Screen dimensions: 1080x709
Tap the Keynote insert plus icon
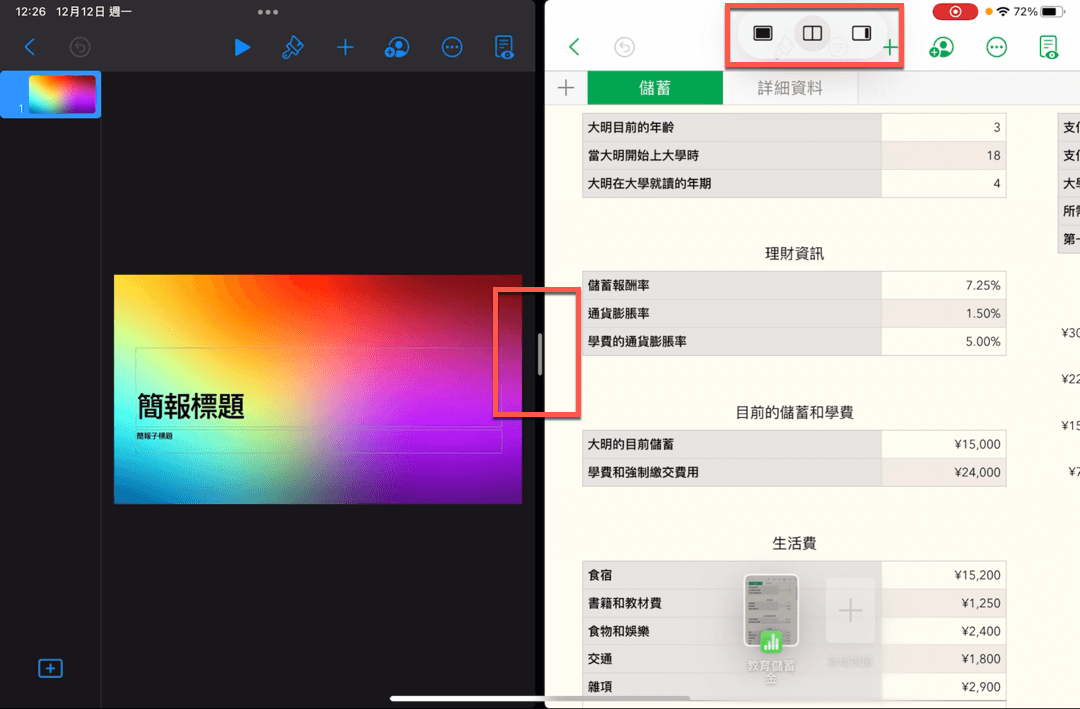[345, 47]
